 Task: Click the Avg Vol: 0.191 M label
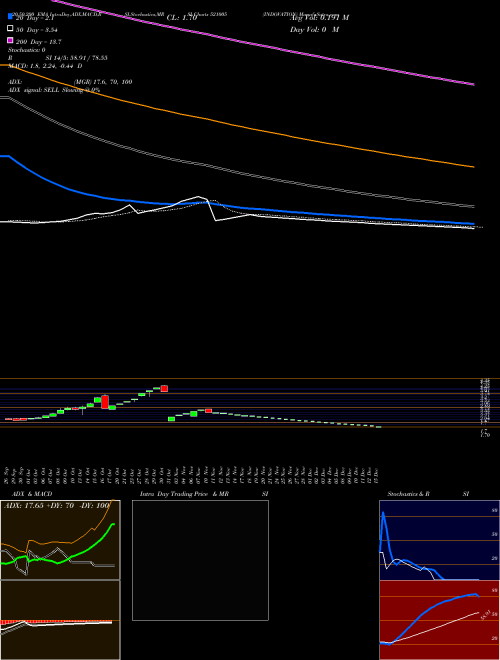pyautogui.click(x=319, y=18)
